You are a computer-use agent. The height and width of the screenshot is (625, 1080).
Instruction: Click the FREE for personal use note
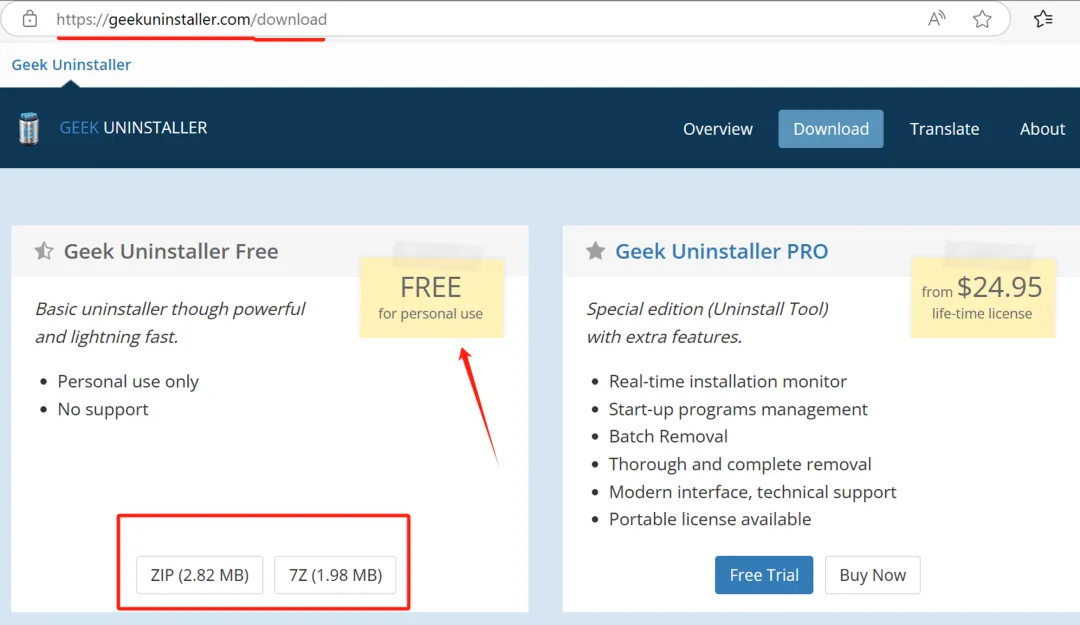click(x=431, y=298)
